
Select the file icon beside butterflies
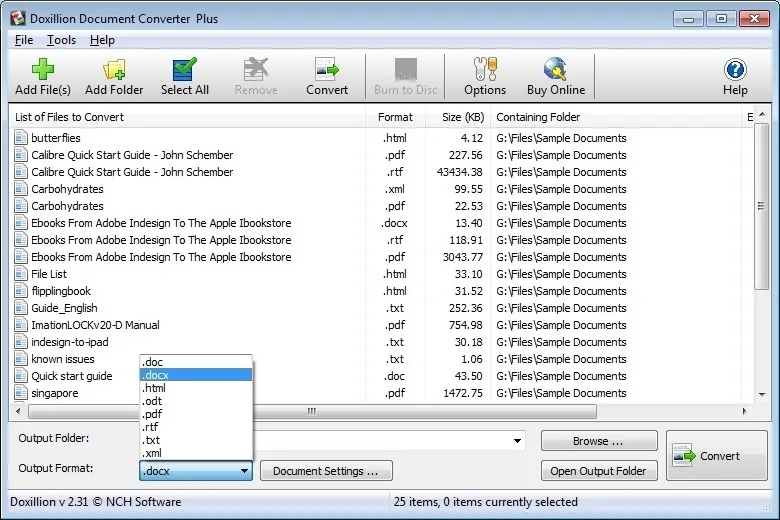(21, 138)
